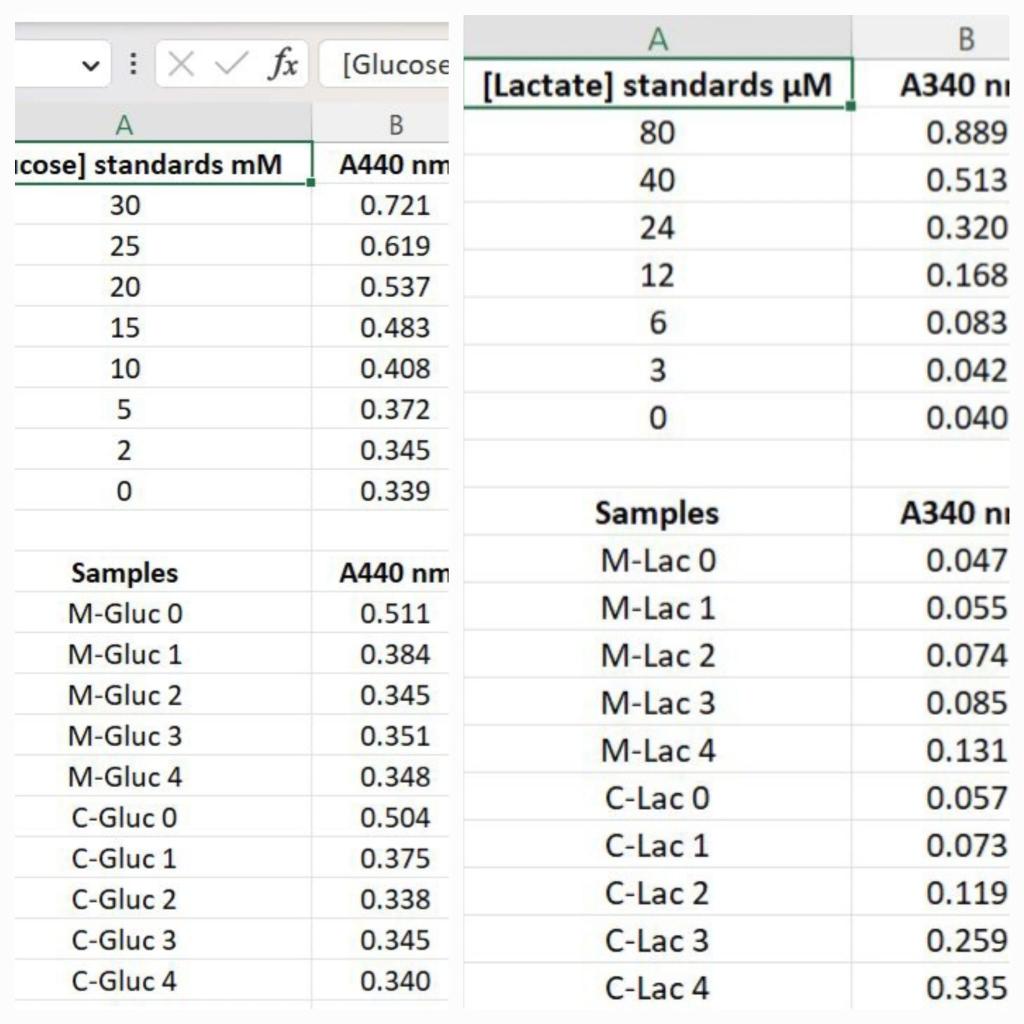Click the formula bar Cancel X icon
Image resolution: width=1024 pixels, height=1024 pixels.
tap(181, 65)
